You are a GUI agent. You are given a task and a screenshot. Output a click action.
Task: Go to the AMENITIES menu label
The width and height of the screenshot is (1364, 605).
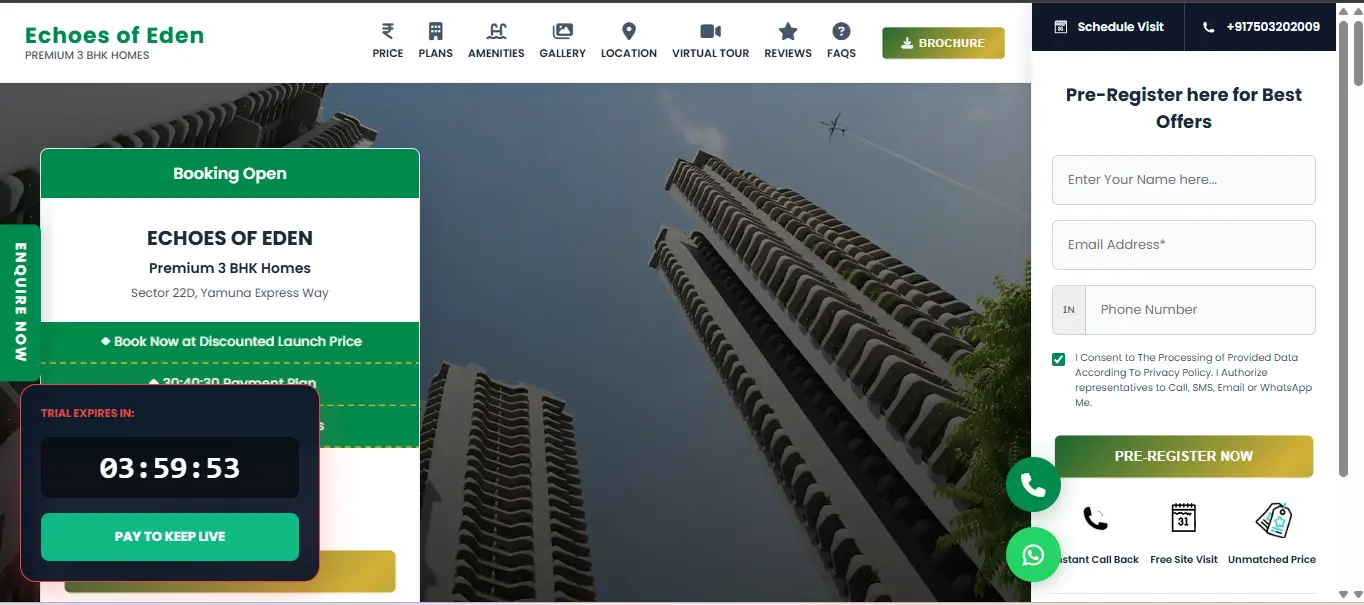pos(496,53)
